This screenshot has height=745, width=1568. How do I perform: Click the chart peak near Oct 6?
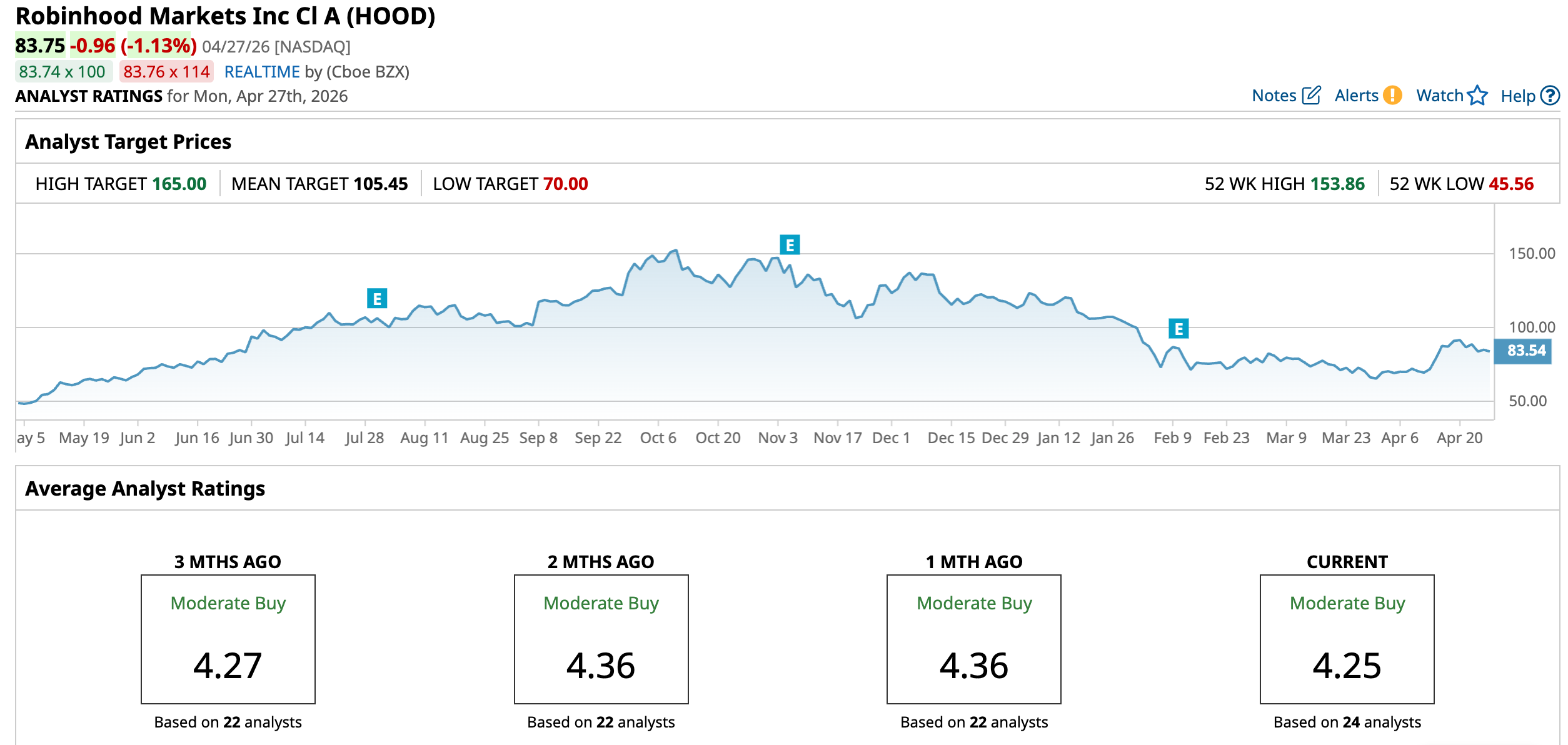click(675, 251)
